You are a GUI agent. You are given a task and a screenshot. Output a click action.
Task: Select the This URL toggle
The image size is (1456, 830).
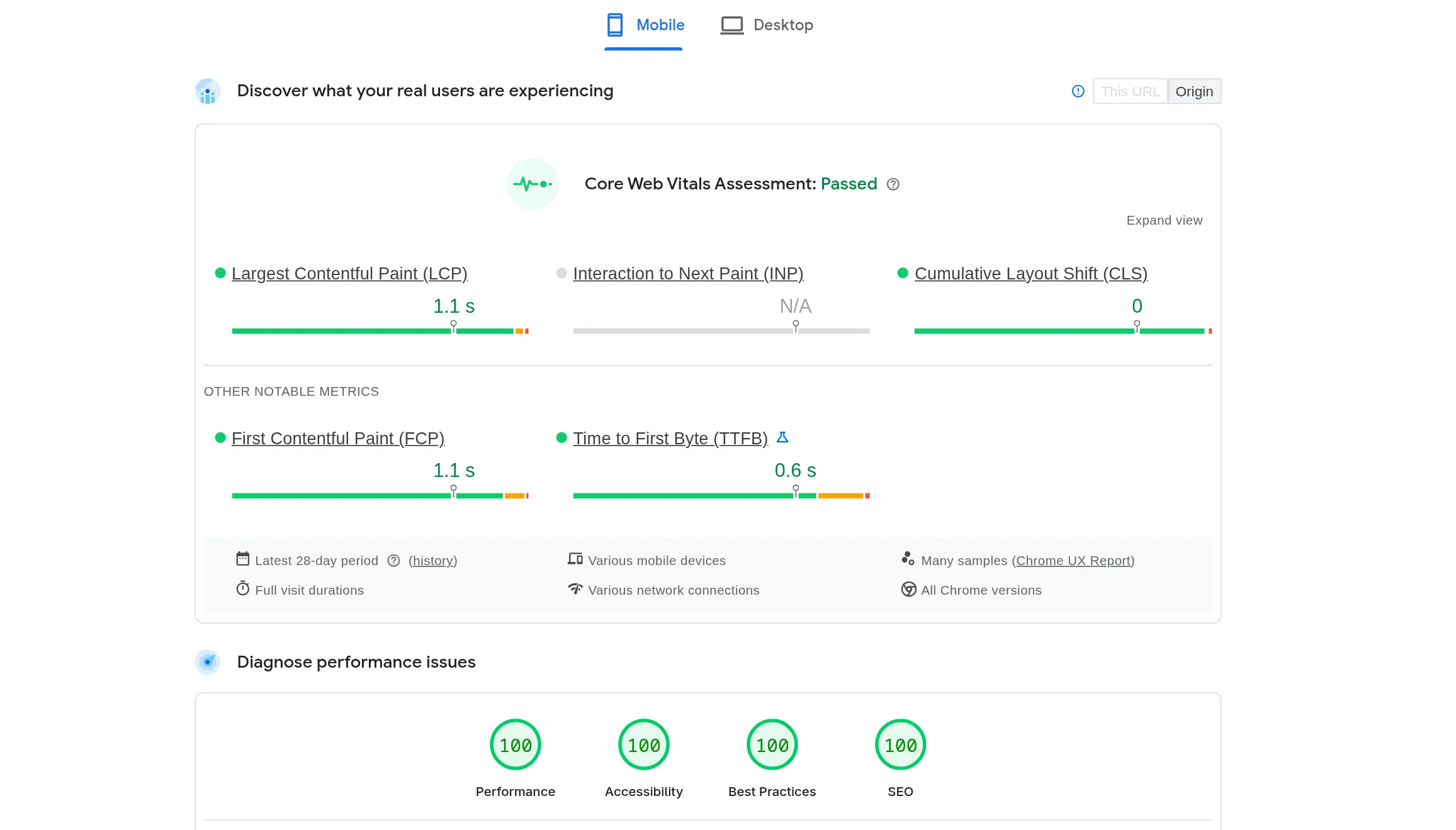click(1130, 91)
